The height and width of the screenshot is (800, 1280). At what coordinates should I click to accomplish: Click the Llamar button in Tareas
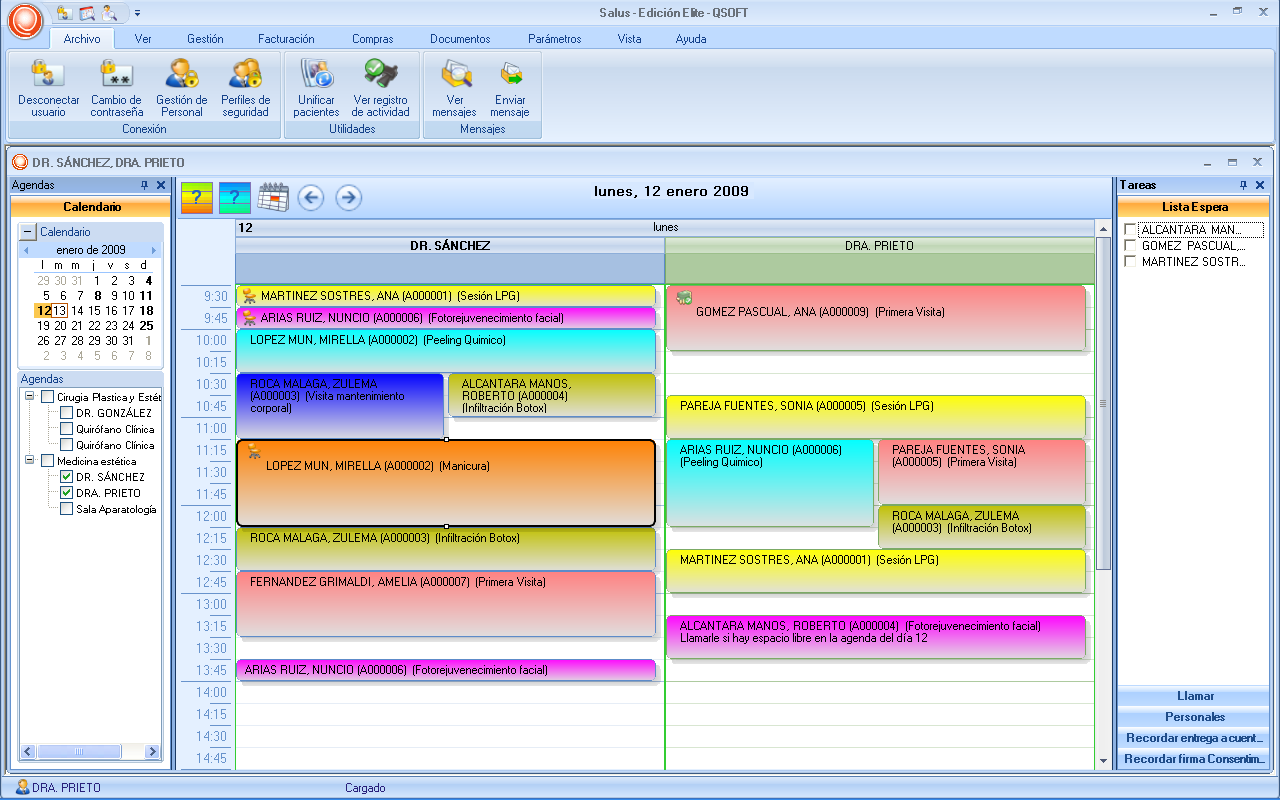click(1195, 696)
